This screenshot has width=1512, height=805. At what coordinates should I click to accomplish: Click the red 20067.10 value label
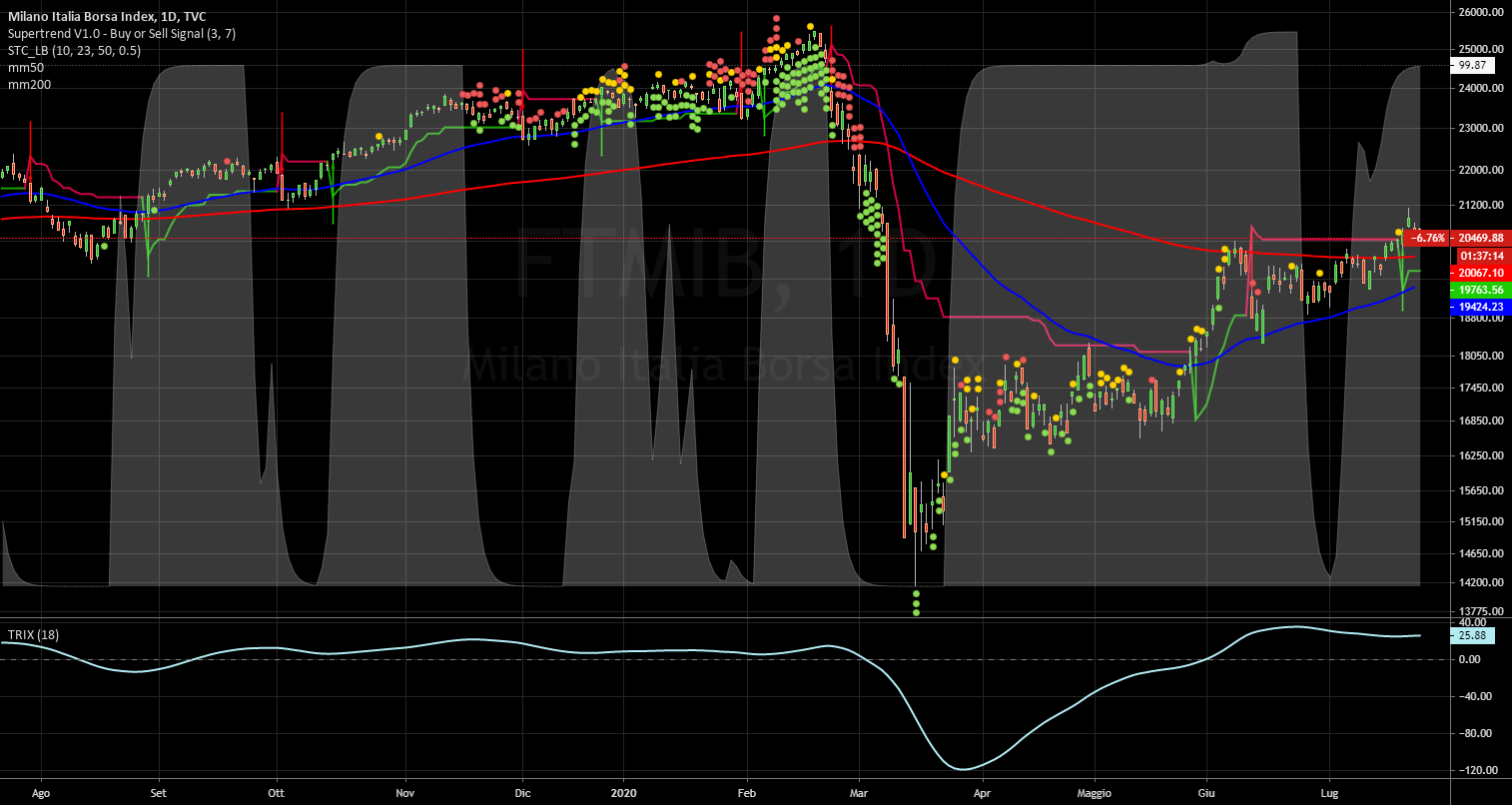coord(1479,273)
